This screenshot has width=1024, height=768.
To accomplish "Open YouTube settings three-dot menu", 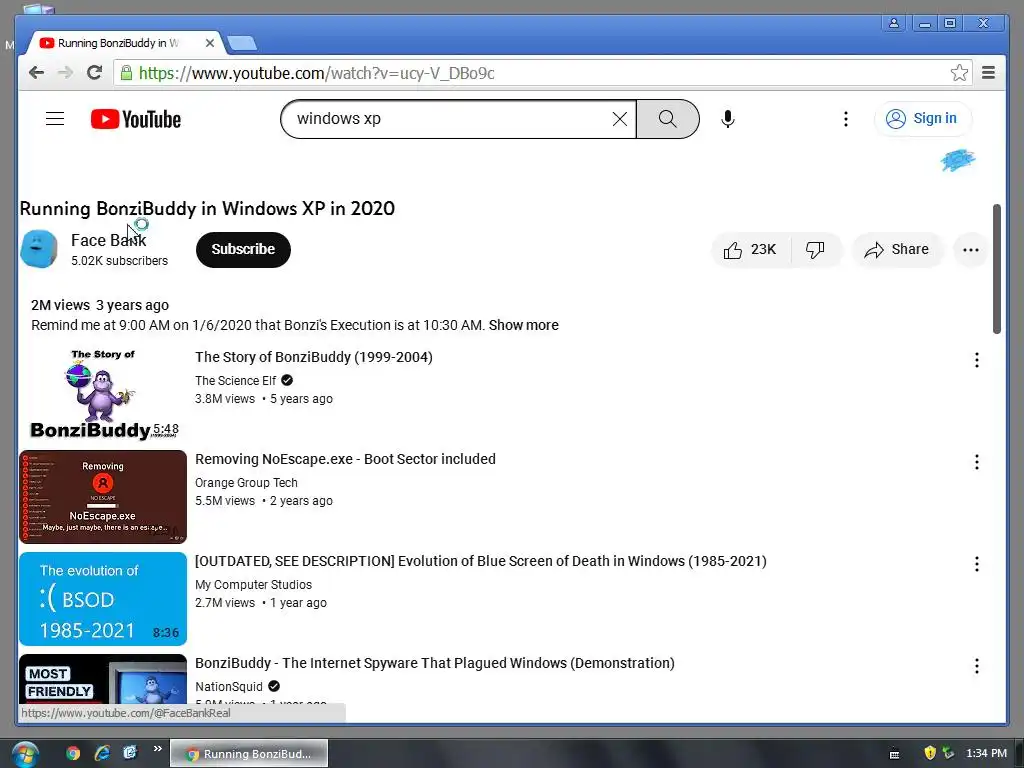I will pyautogui.click(x=846, y=119).
